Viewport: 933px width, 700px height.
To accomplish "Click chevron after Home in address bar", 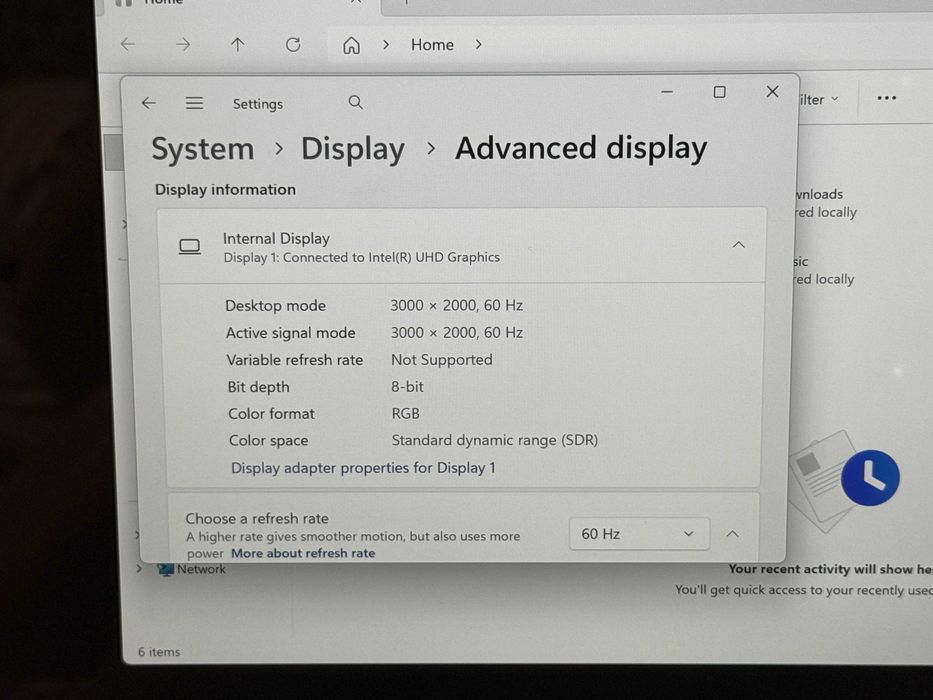I will pyautogui.click(x=478, y=45).
